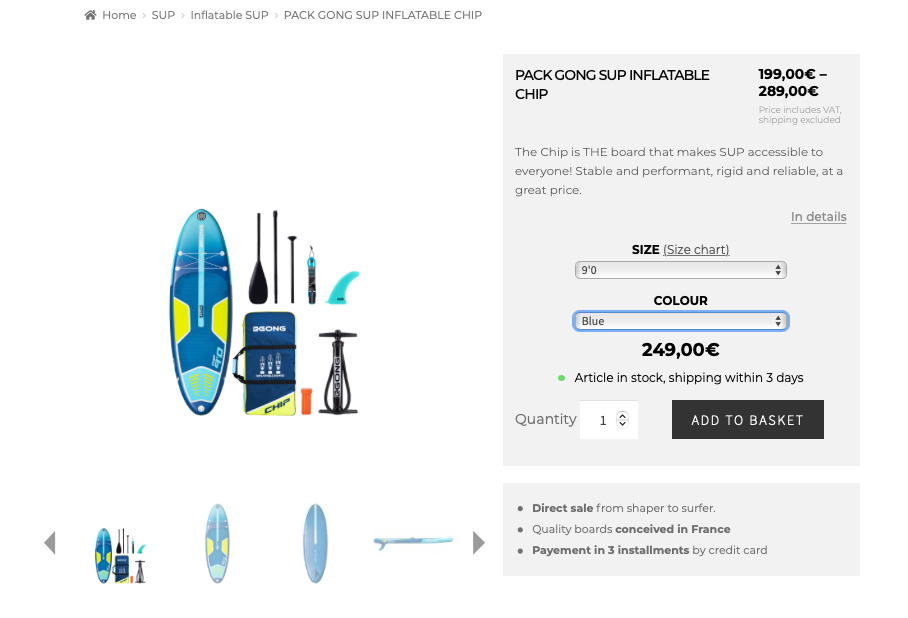Go to SUP breadcrumb category
Screen dimensions: 908x618
163,15
